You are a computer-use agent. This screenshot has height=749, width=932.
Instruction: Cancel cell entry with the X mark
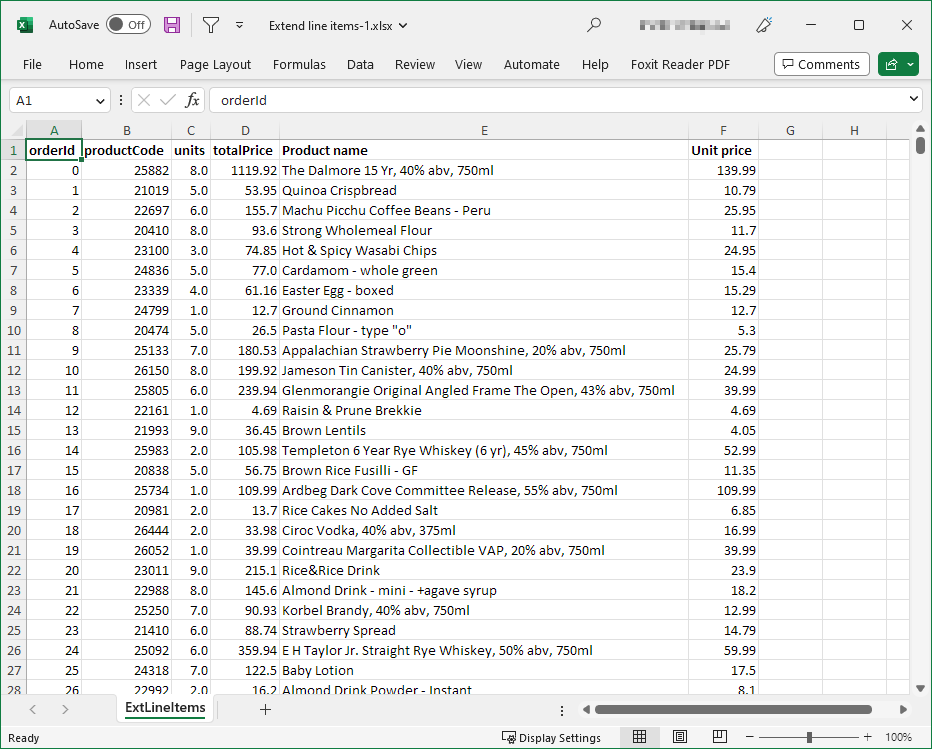tap(144, 100)
